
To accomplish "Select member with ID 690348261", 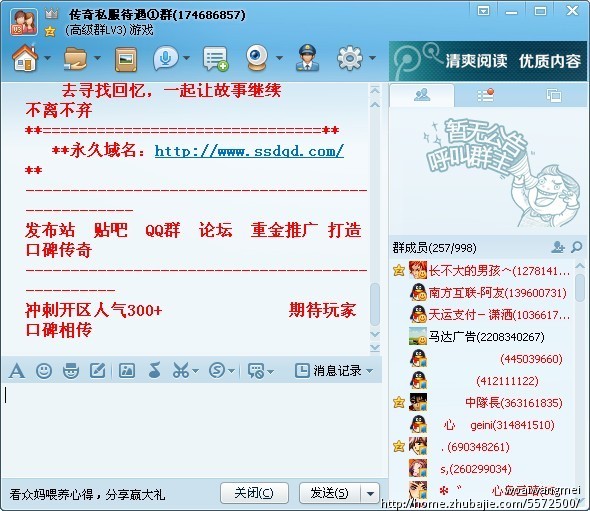I will [482, 447].
